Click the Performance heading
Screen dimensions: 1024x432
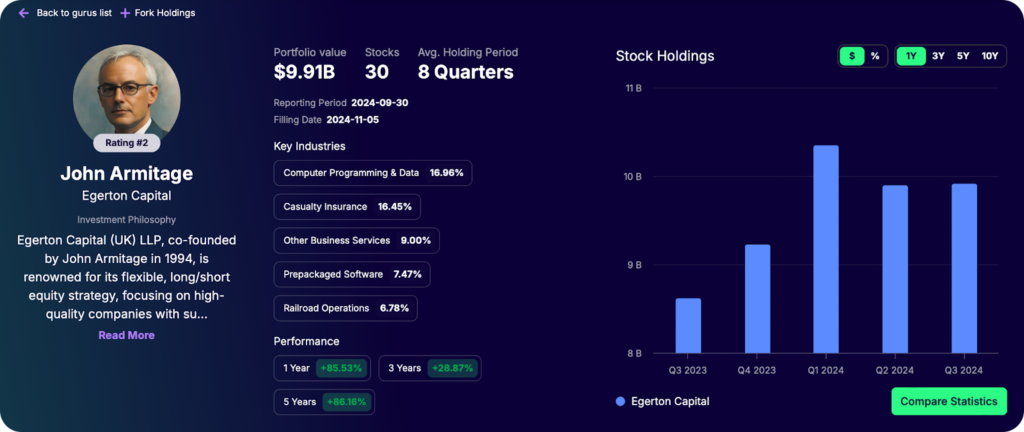click(306, 341)
